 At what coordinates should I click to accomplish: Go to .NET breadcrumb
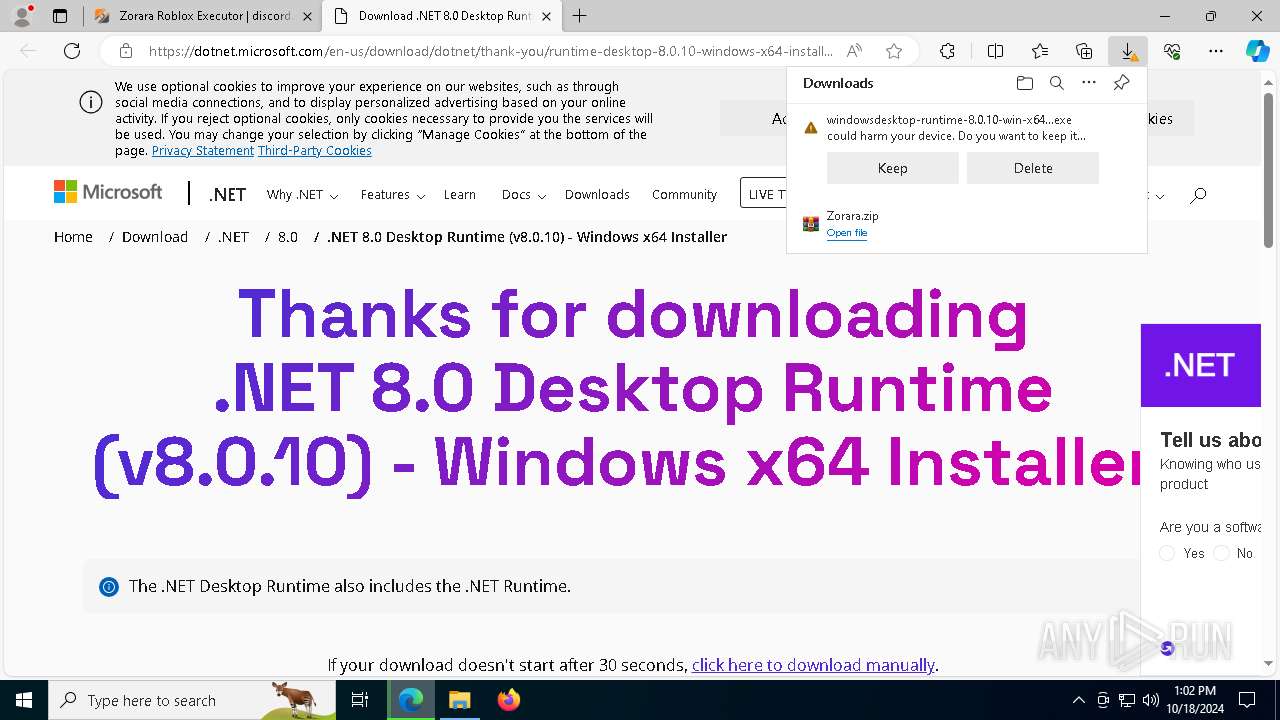pos(233,237)
